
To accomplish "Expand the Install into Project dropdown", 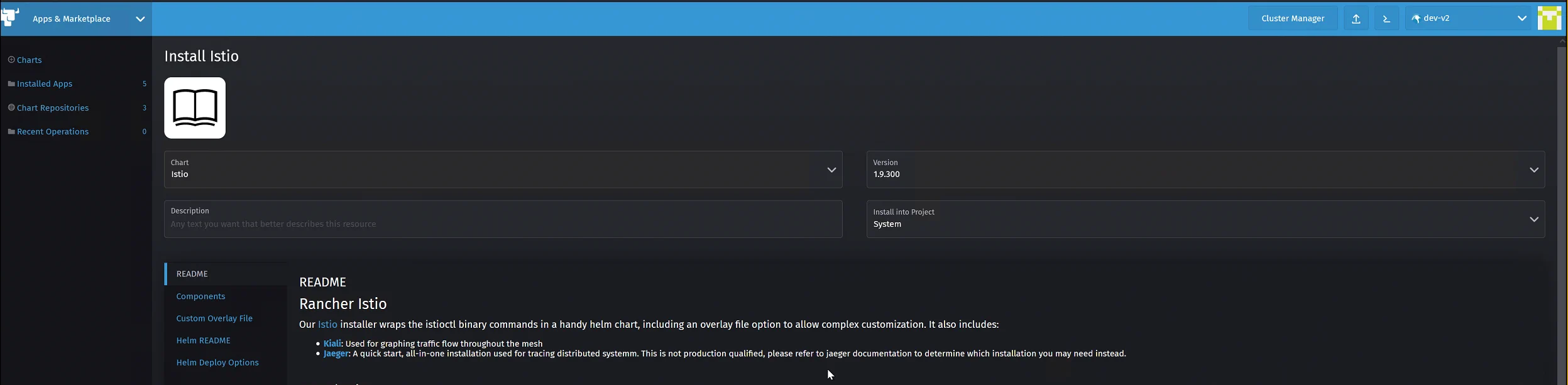I will (1533, 219).
